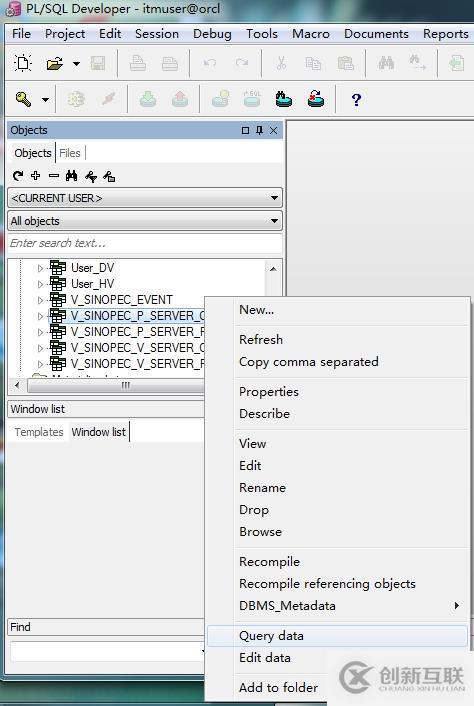Click the Open folder toolbar icon
Viewport: 474px width, 706px height.
tap(54, 63)
